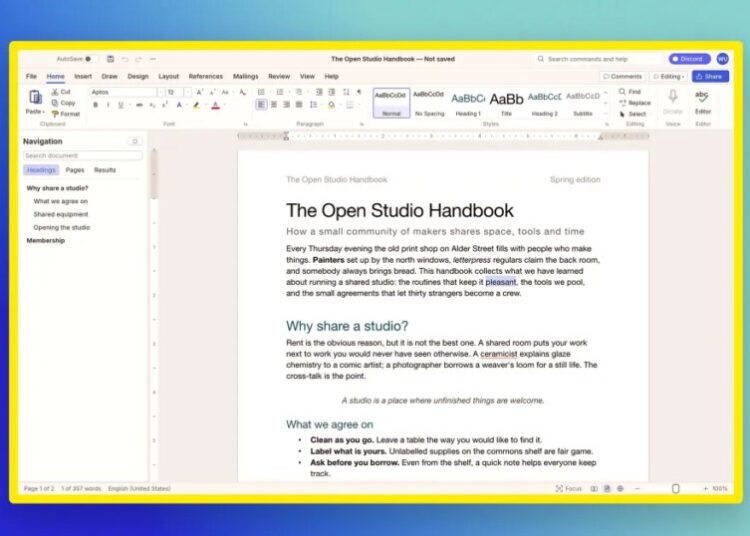
Task: Sort paragraph contents icon
Action: (x=346, y=92)
